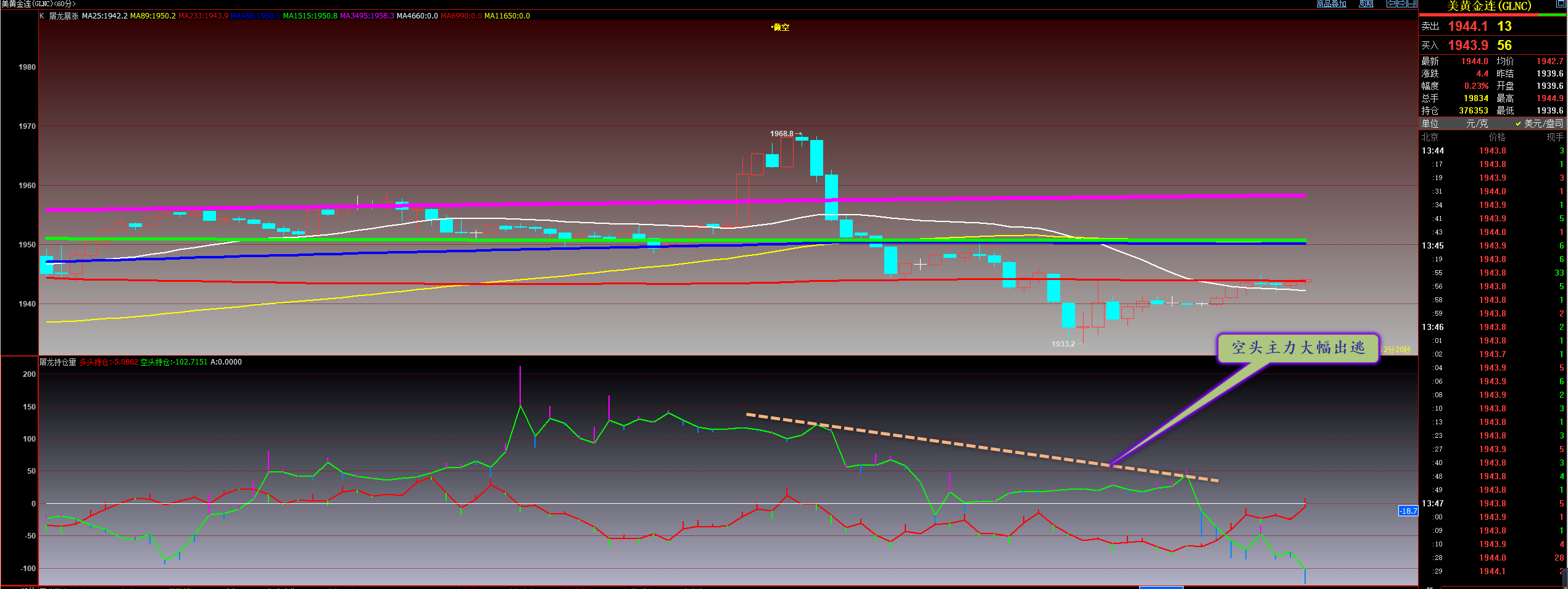Click the 1968.8 high price marker
Screen dimensions: 1568x589
[x=781, y=133]
